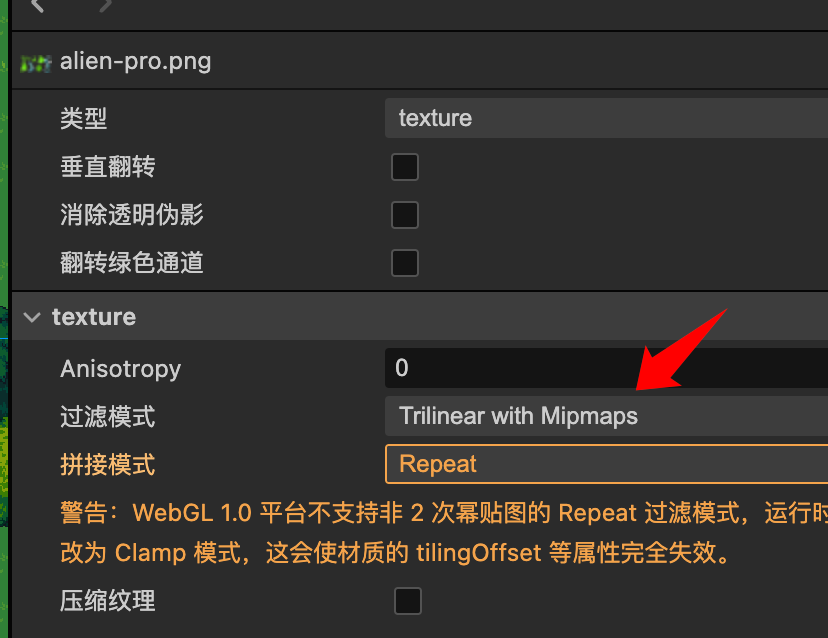Click the 类型 property label
Image resolution: width=828 pixels, height=638 pixels.
[83, 118]
